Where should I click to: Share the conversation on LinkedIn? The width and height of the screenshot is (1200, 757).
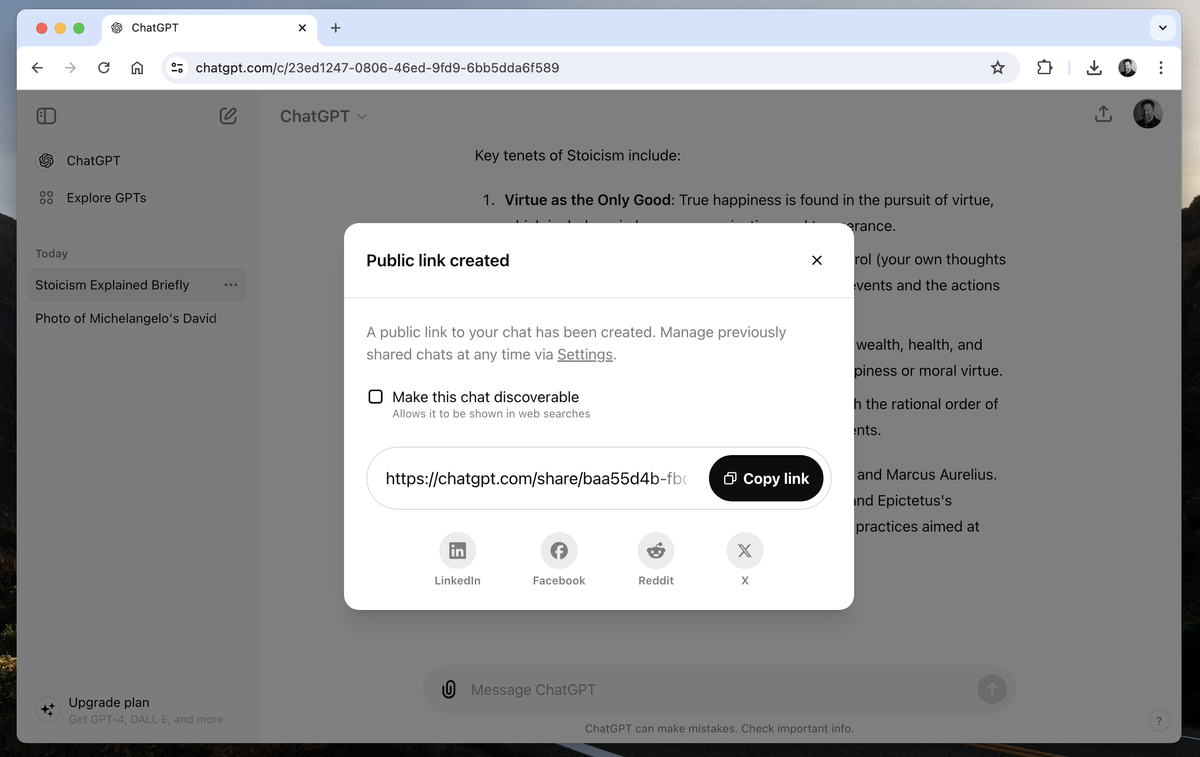pyautogui.click(x=457, y=550)
